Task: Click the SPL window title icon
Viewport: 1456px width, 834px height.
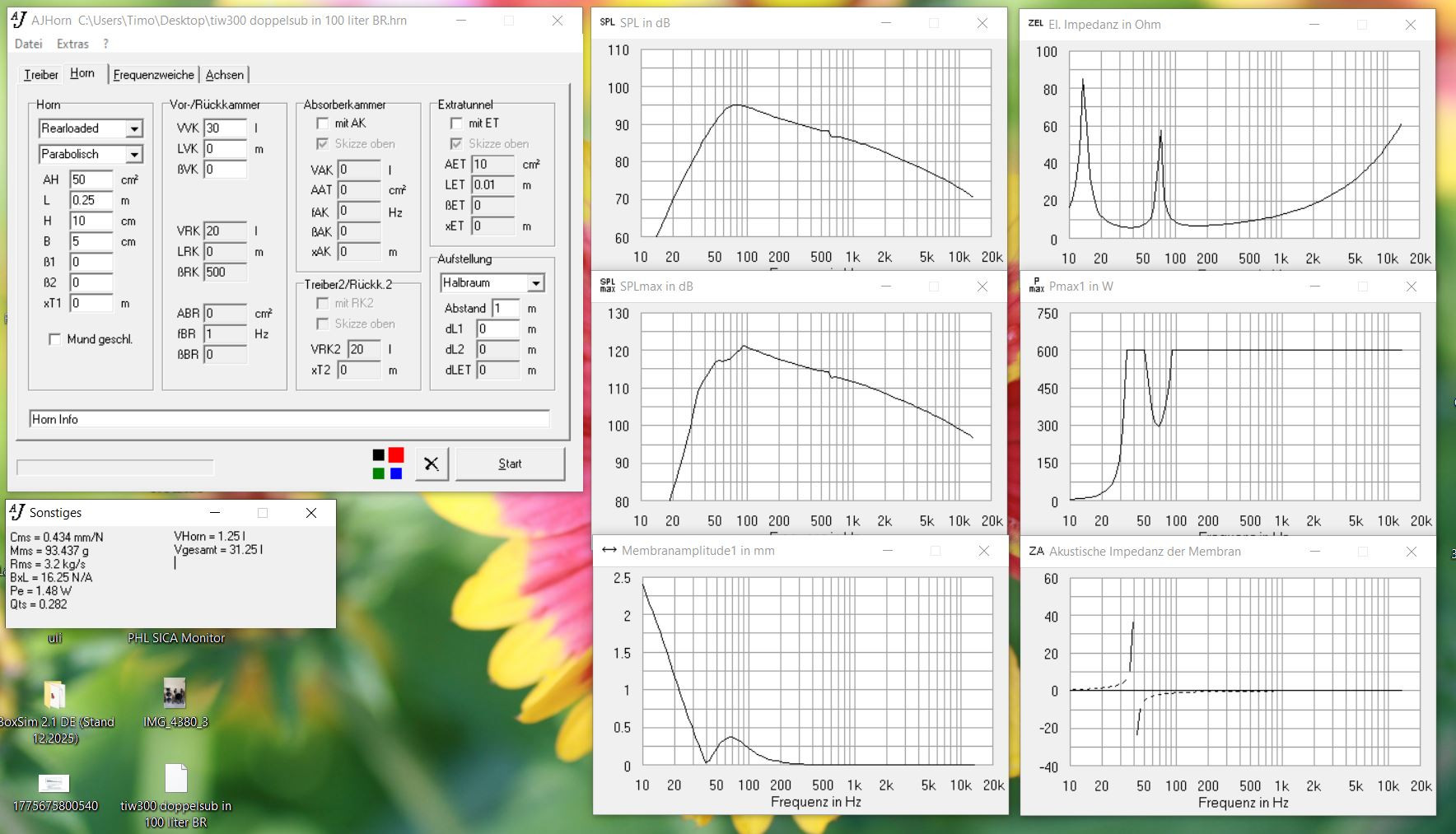Action: click(607, 23)
